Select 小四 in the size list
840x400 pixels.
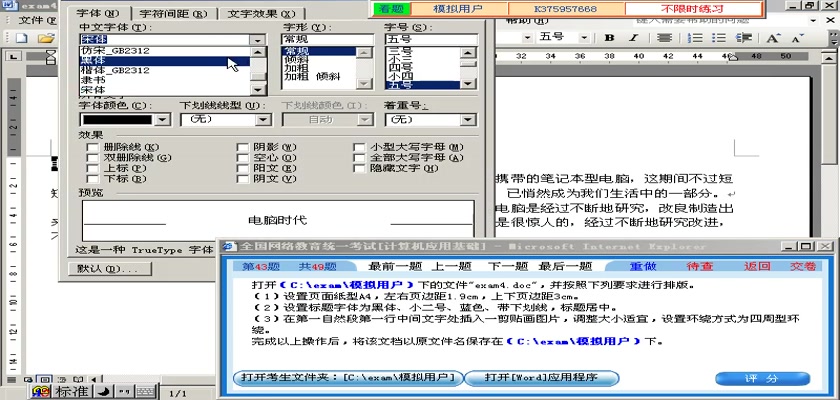tap(422, 77)
